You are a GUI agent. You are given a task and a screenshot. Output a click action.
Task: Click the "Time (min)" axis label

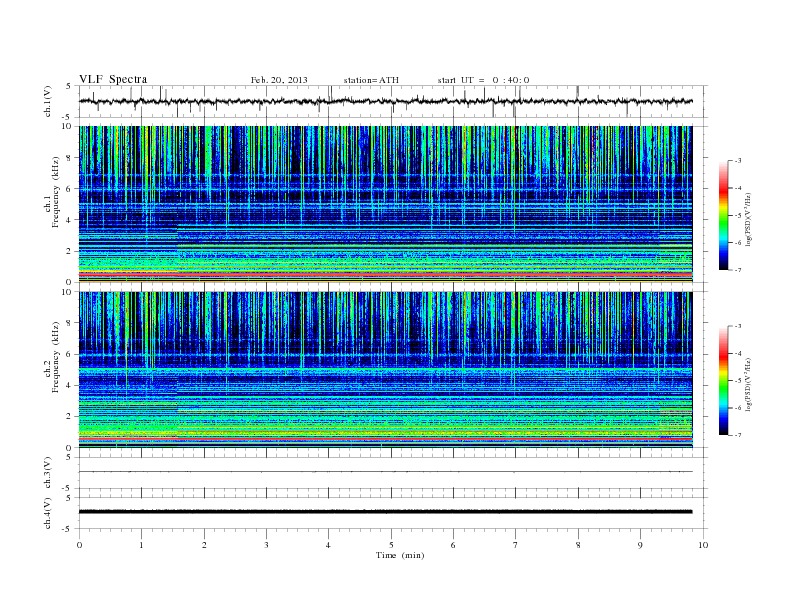[400, 555]
